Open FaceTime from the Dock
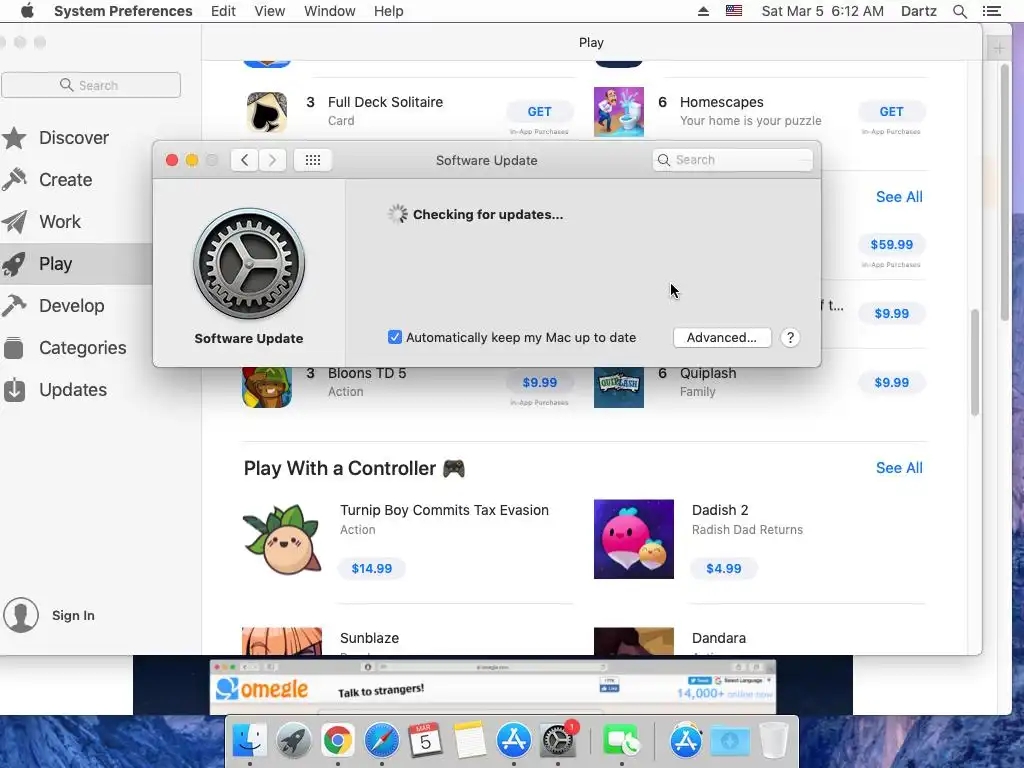1024x768 pixels. click(x=621, y=741)
